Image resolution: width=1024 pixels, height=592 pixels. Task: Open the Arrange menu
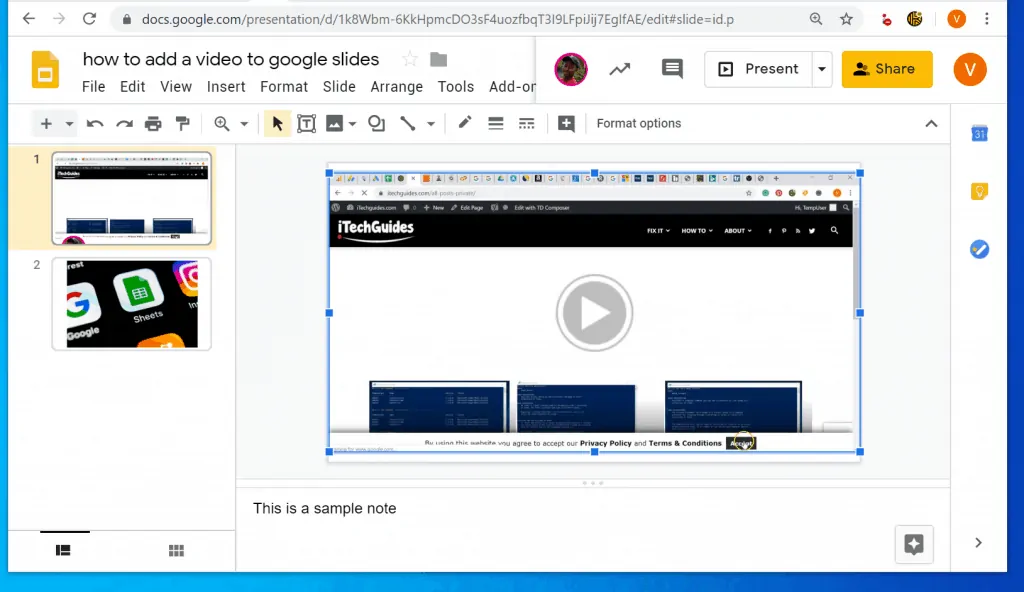(396, 87)
